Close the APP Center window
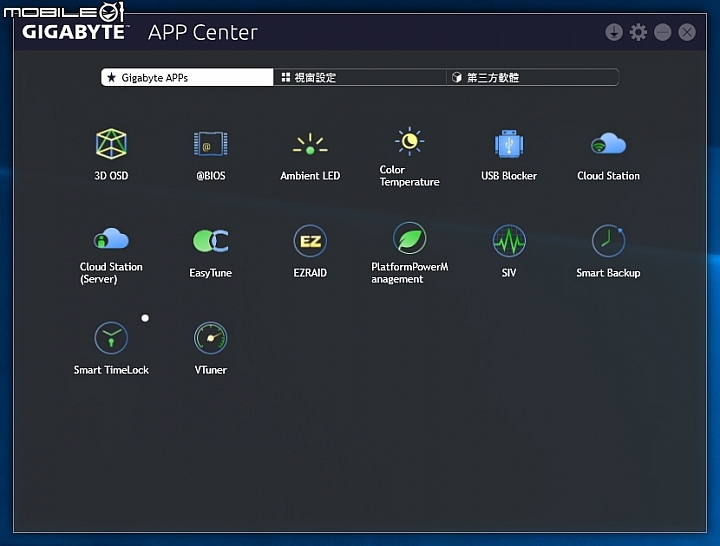Screen dimensions: 720x546 point(687,32)
